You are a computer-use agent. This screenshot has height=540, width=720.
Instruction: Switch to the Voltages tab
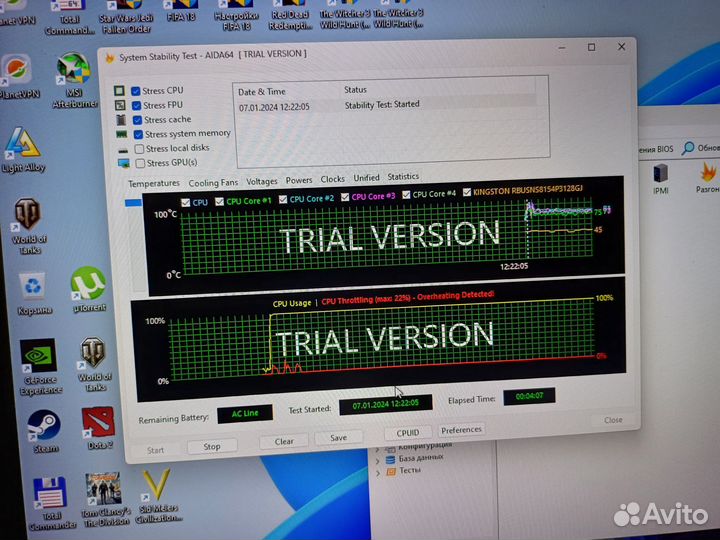tap(262, 181)
